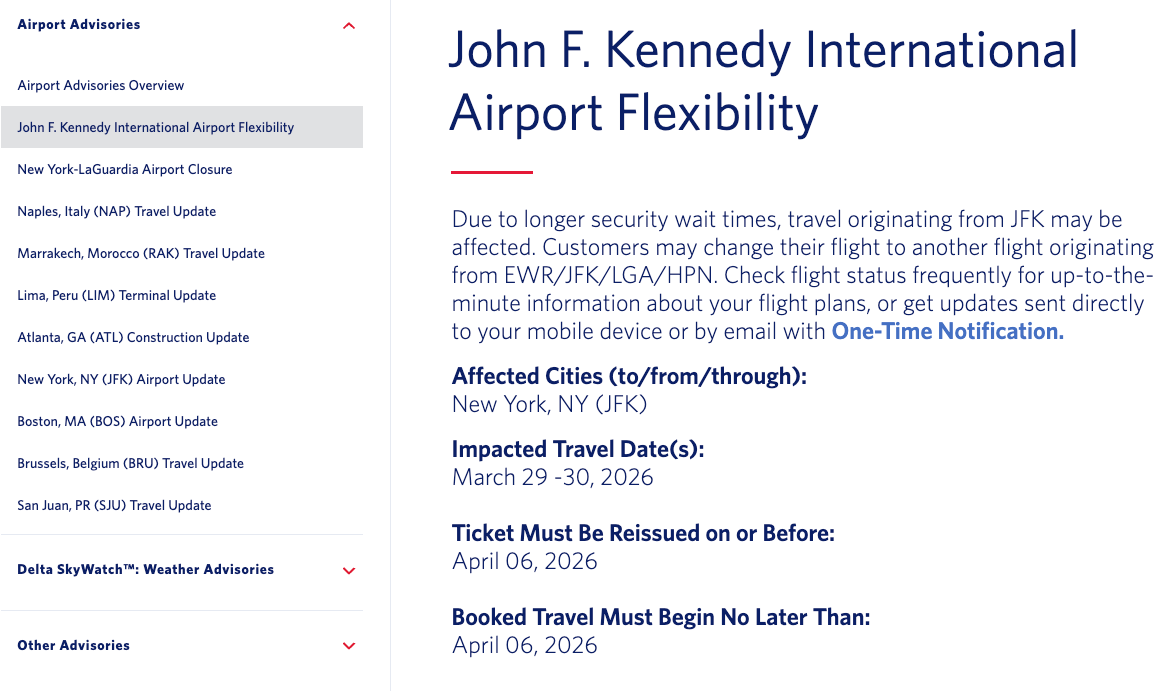Screen dimensions: 1173x691
Task: Click the Airport Advisories section header
Action: 78,24
